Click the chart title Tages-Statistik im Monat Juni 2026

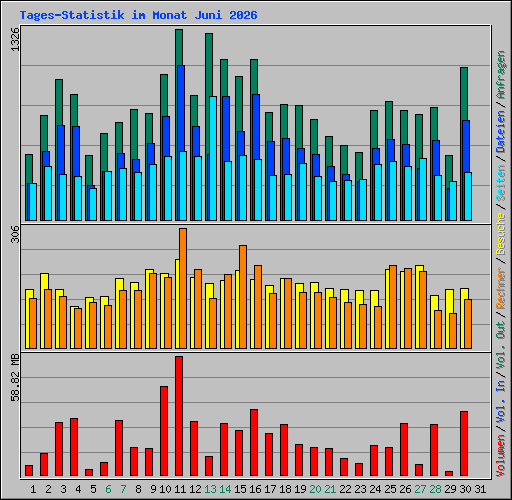point(138,15)
